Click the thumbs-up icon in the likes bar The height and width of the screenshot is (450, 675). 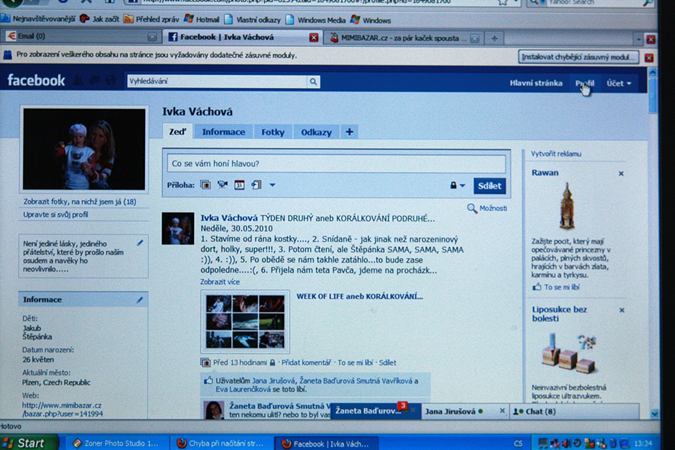(x=208, y=381)
